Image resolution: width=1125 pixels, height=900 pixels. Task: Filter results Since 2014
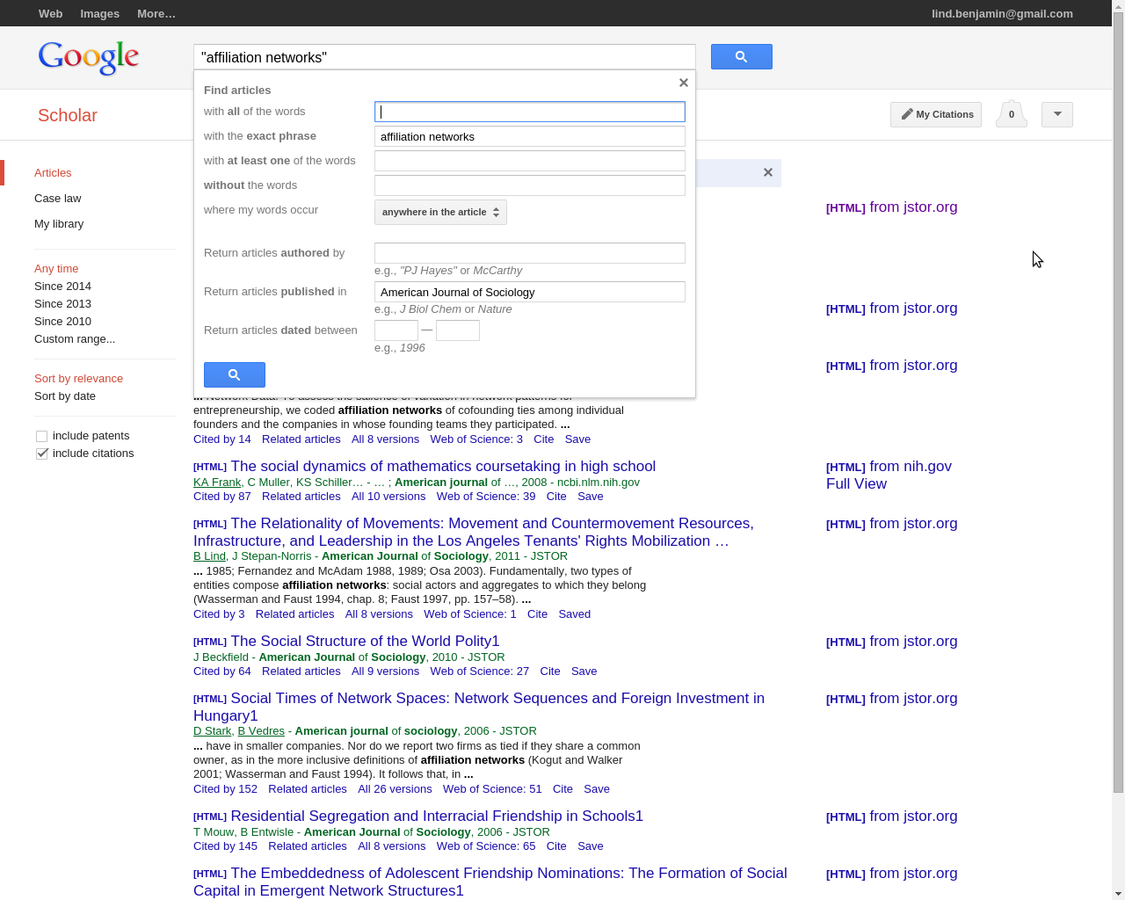click(62, 286)
